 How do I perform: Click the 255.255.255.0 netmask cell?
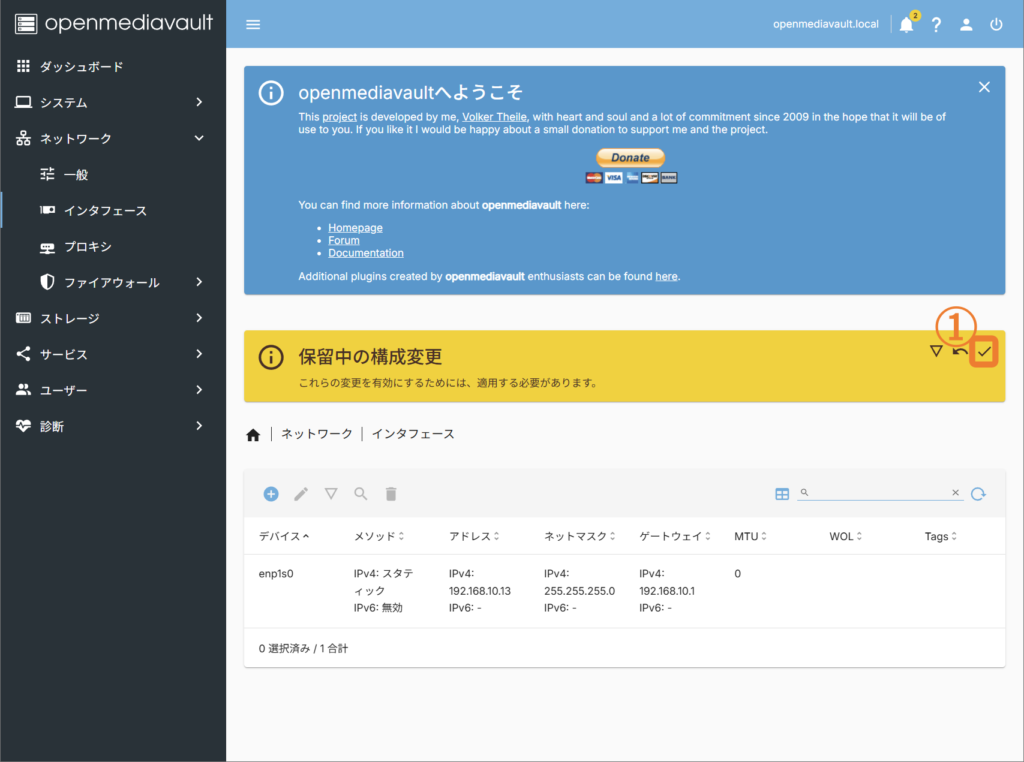pyautogui.click(x=579, y=591)
